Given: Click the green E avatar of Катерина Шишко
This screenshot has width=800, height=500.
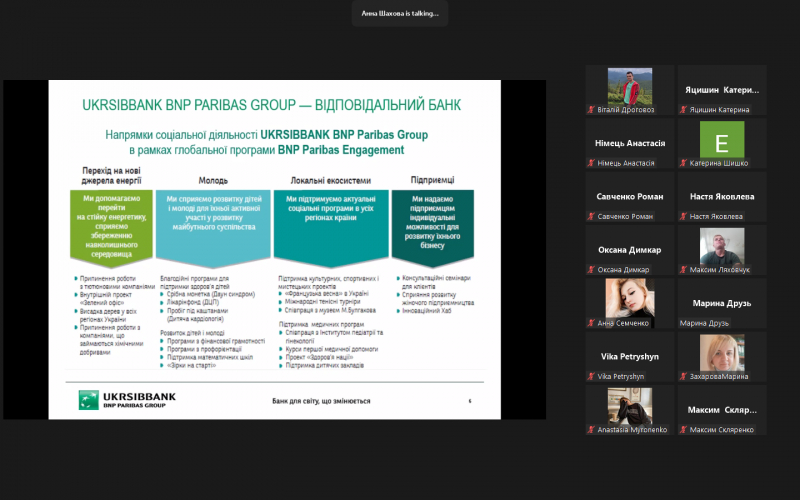Looking at the screenshot, I should [x=722, y=139].
